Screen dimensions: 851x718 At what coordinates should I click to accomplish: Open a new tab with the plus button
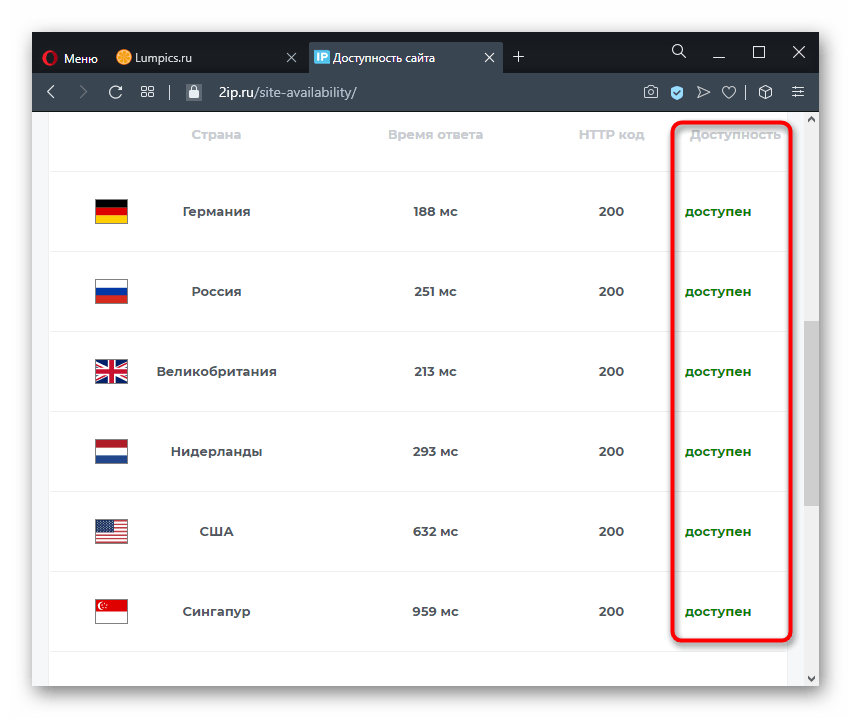pos(518,56)
